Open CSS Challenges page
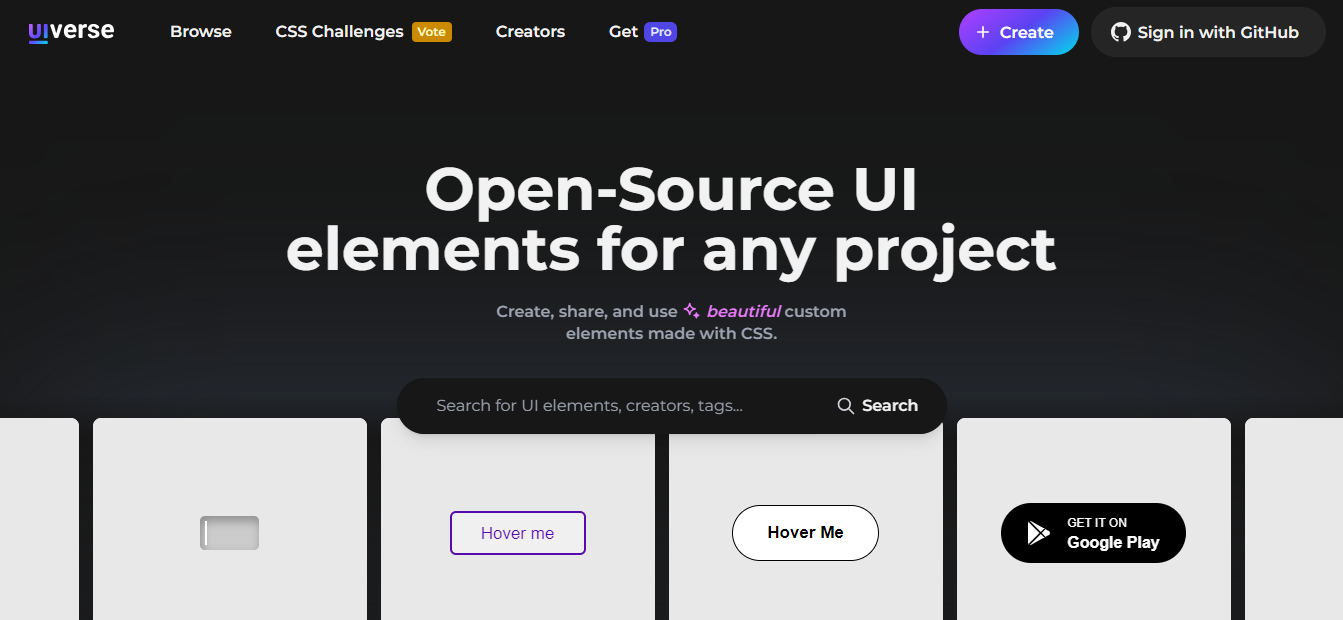 (340, 32)
